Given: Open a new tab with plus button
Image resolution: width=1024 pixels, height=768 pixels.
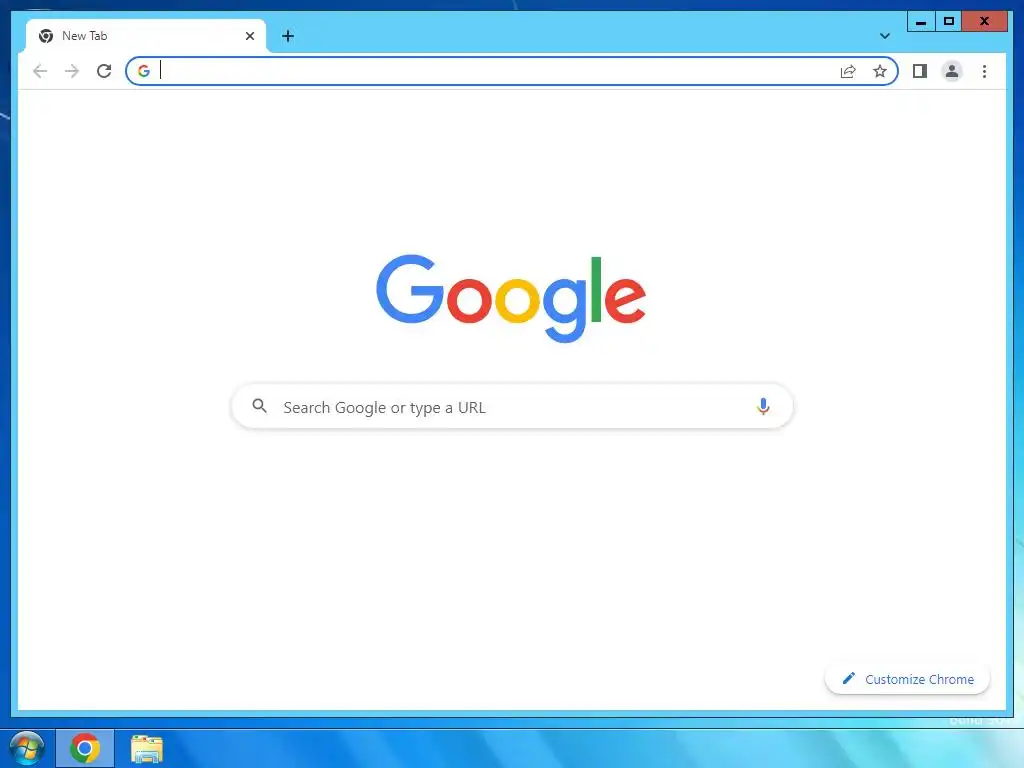Looking at the screenshot, I should point(288,36).
